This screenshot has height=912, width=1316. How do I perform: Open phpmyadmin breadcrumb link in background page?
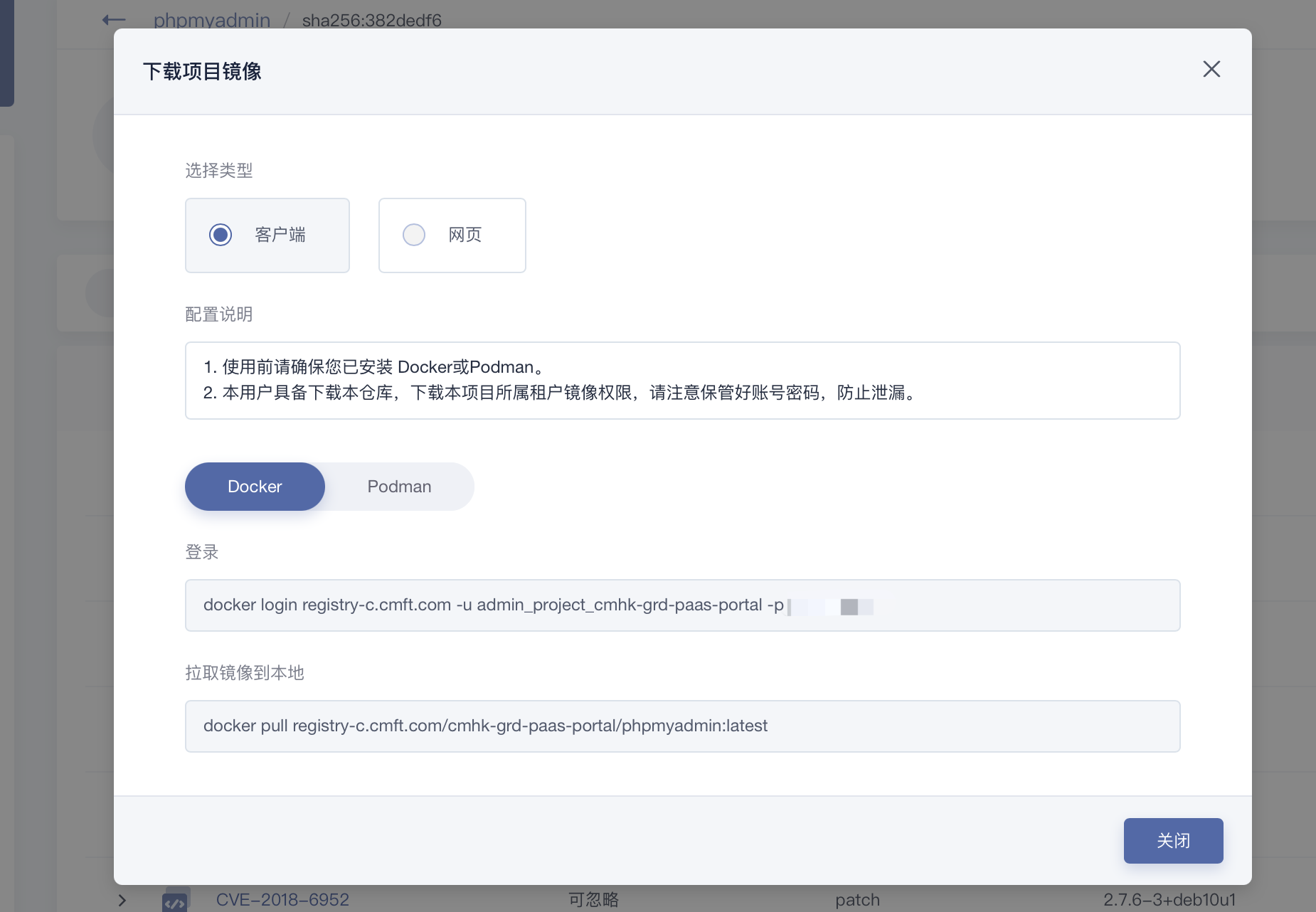[x=212, y=20]
